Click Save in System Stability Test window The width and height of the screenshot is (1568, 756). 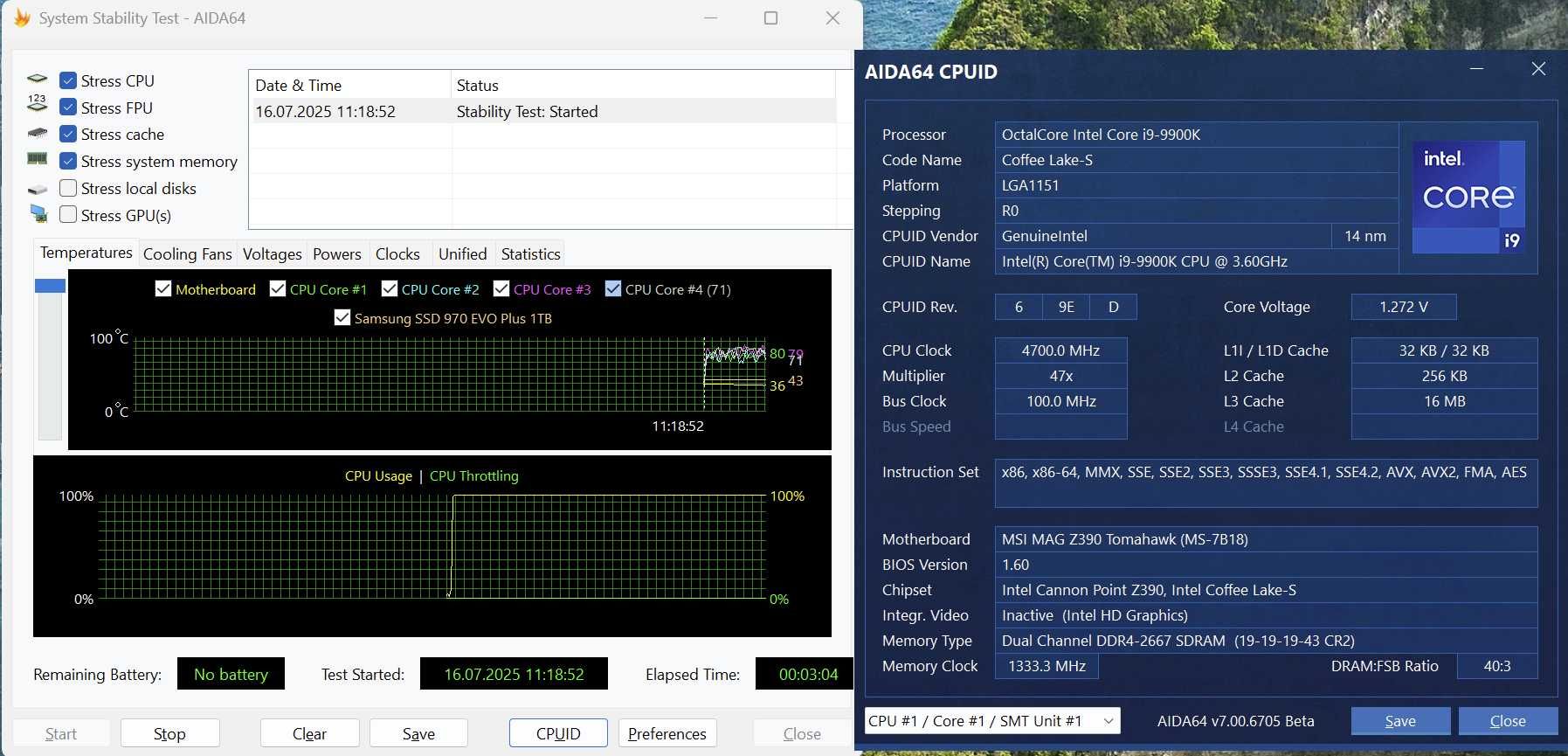(x=418, y=733)
